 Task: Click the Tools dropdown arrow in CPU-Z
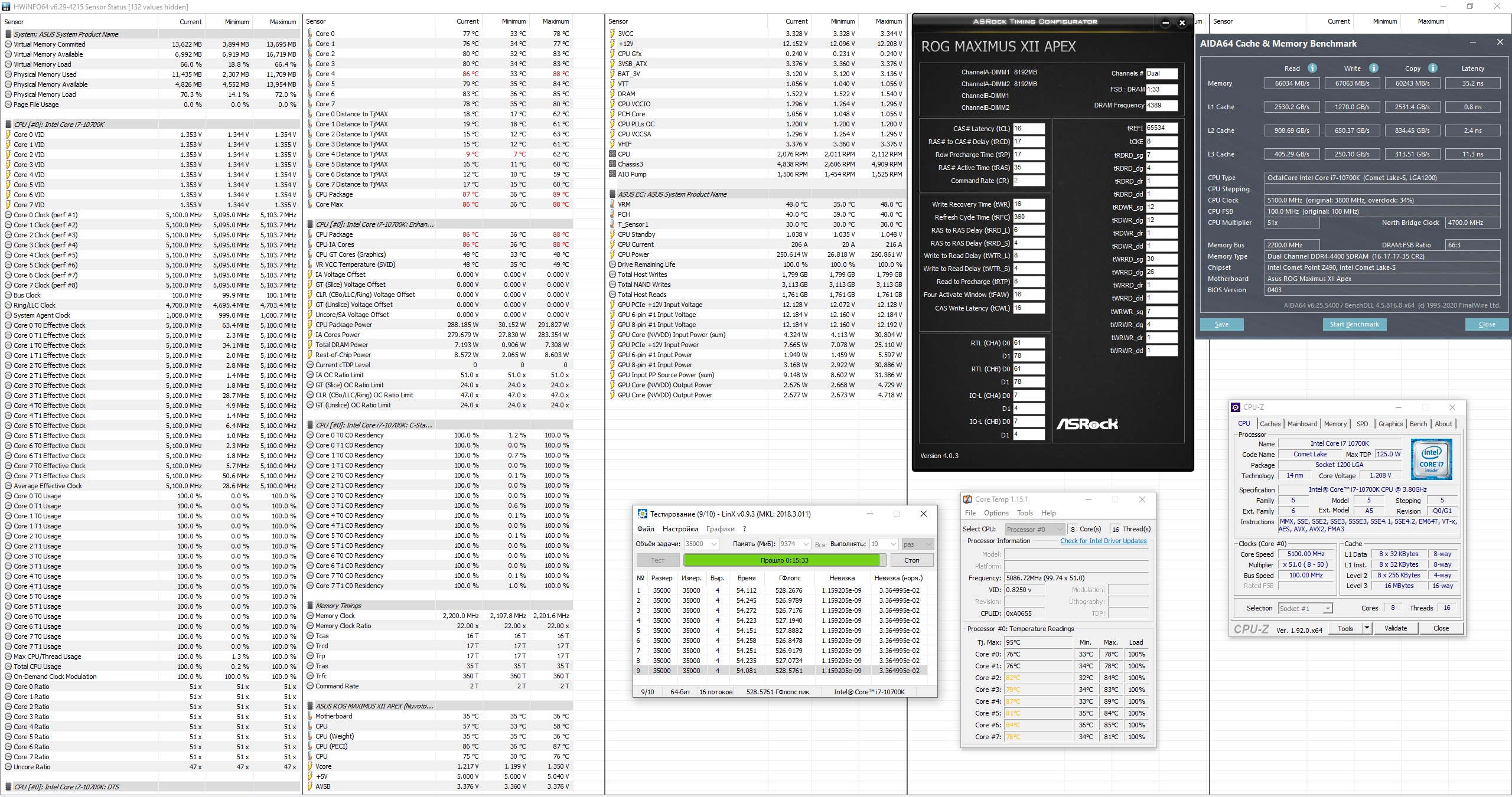click(x=1367, y=628)
